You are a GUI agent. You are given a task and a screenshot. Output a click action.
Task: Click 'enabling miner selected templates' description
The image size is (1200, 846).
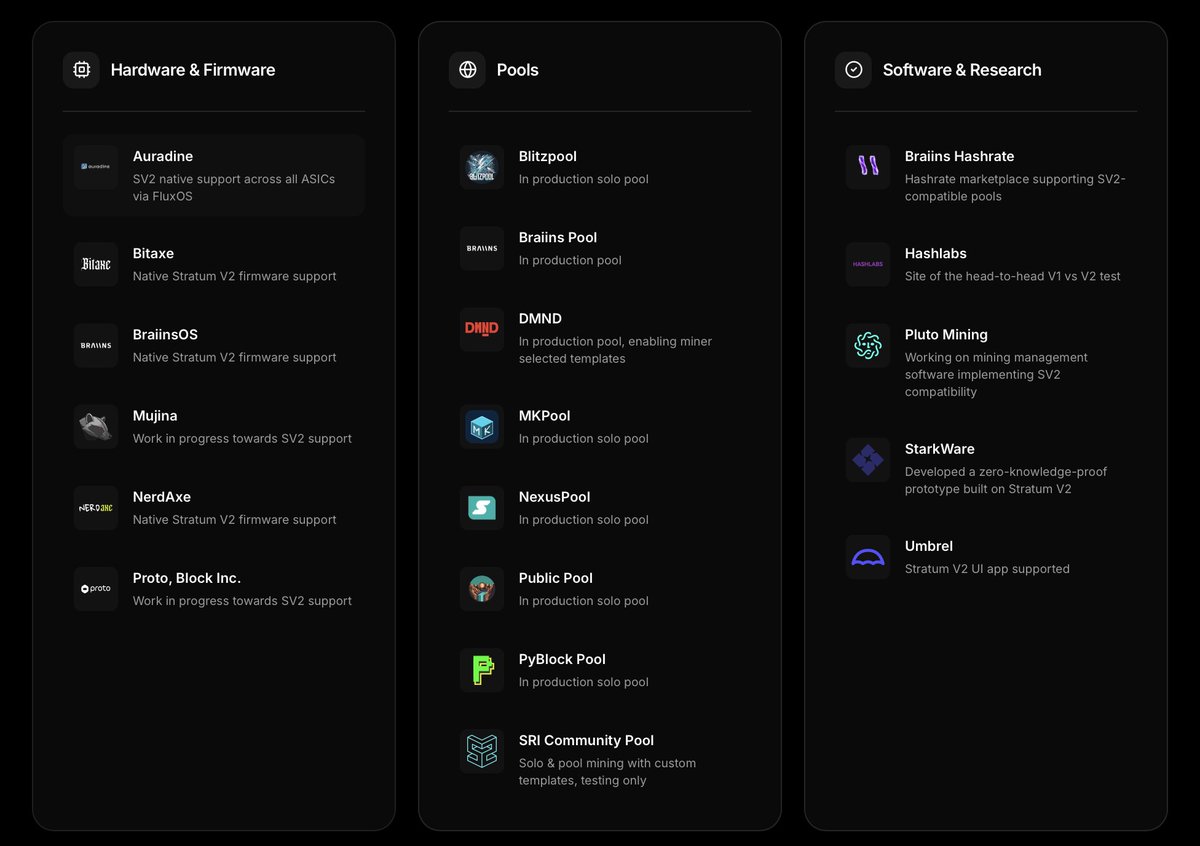pos(615,350)
